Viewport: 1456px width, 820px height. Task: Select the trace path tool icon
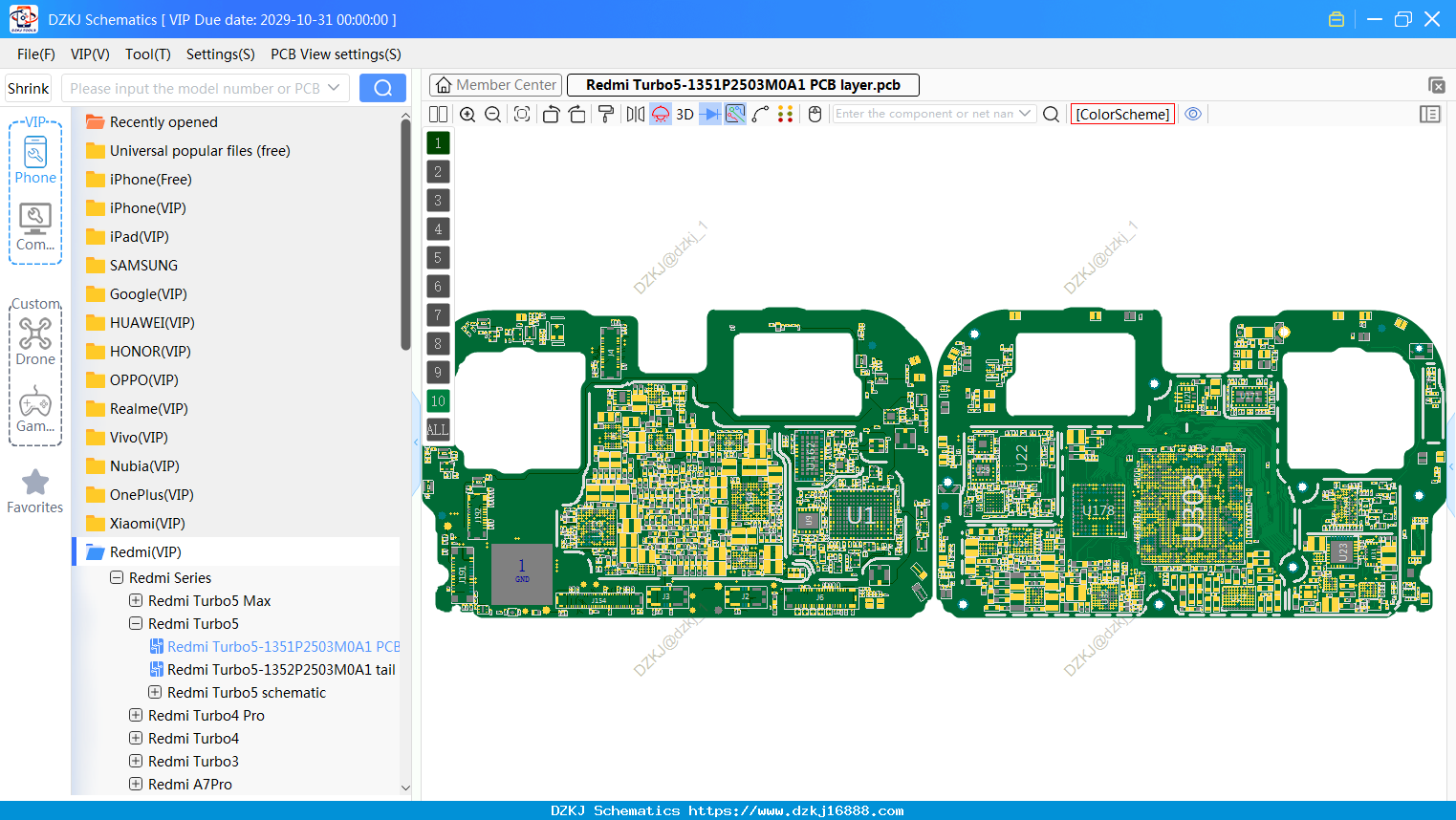pos(761,114)
